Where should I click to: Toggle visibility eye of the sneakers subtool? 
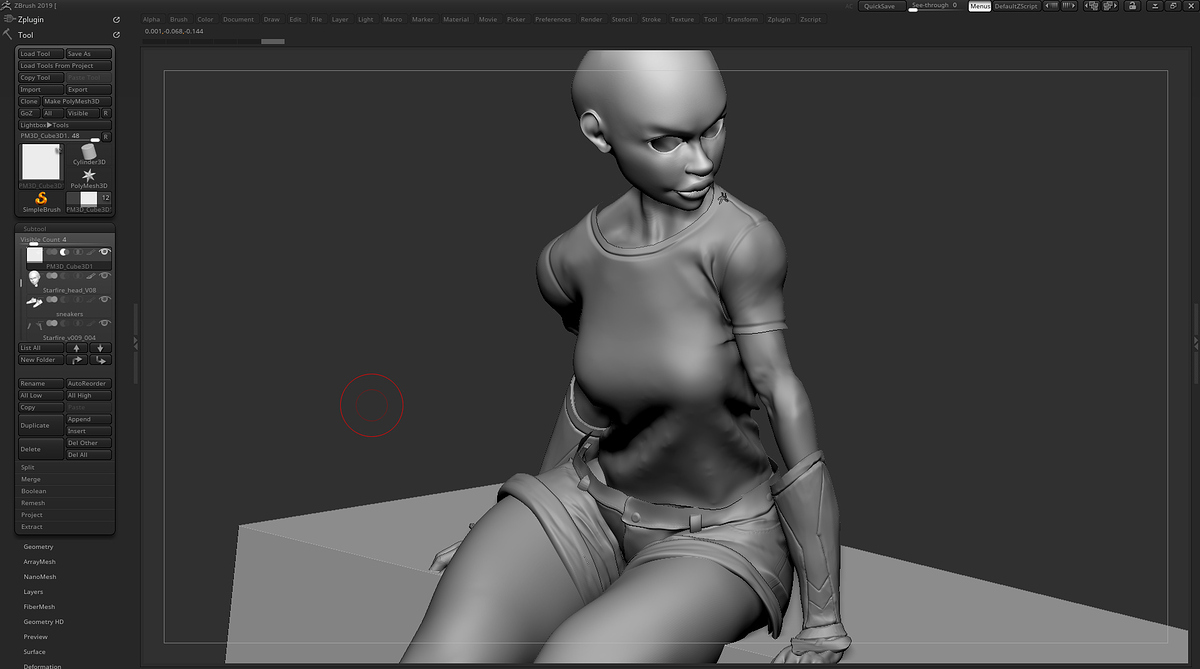104,299
